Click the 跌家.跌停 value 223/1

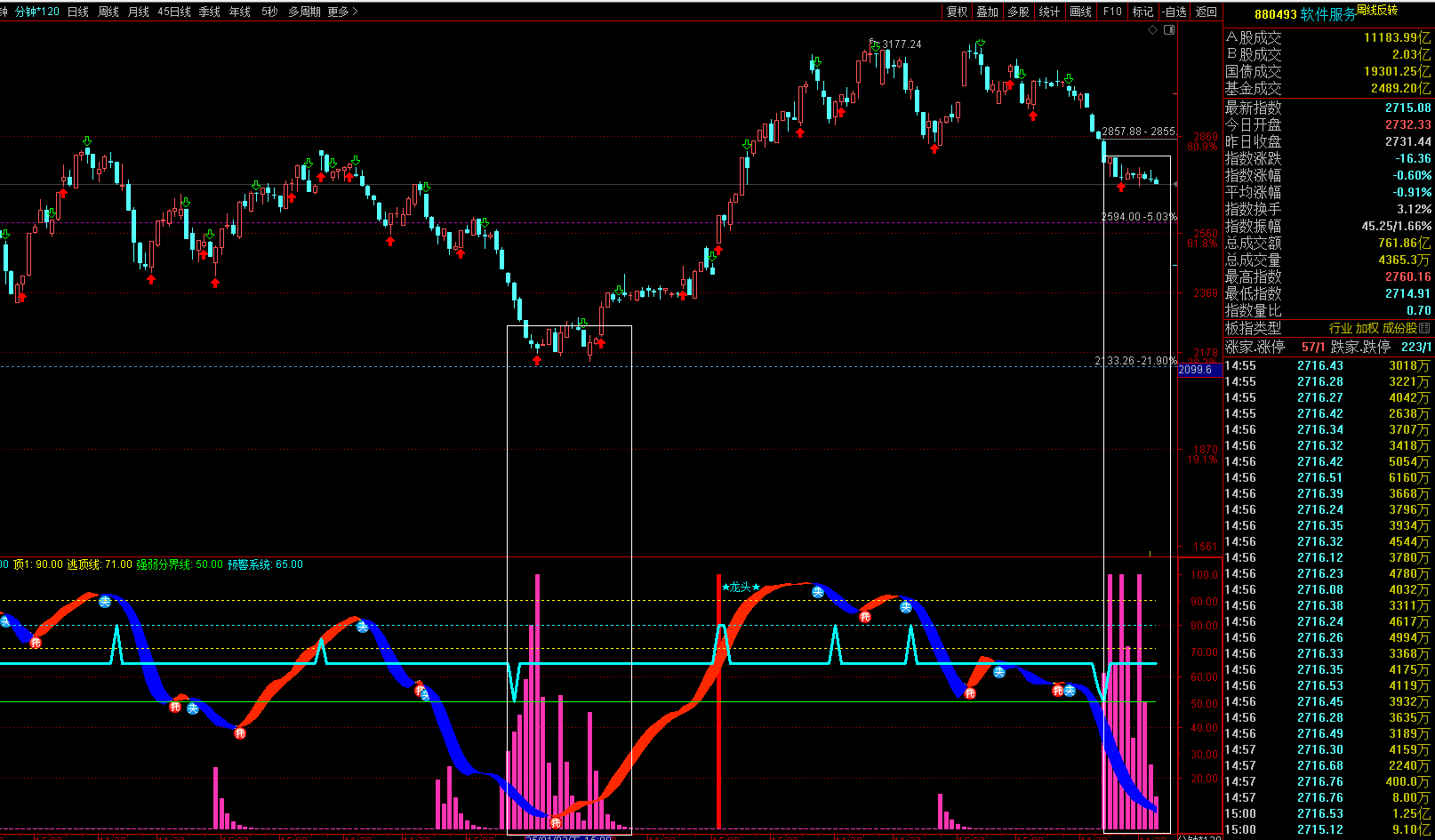(1416, 347)
